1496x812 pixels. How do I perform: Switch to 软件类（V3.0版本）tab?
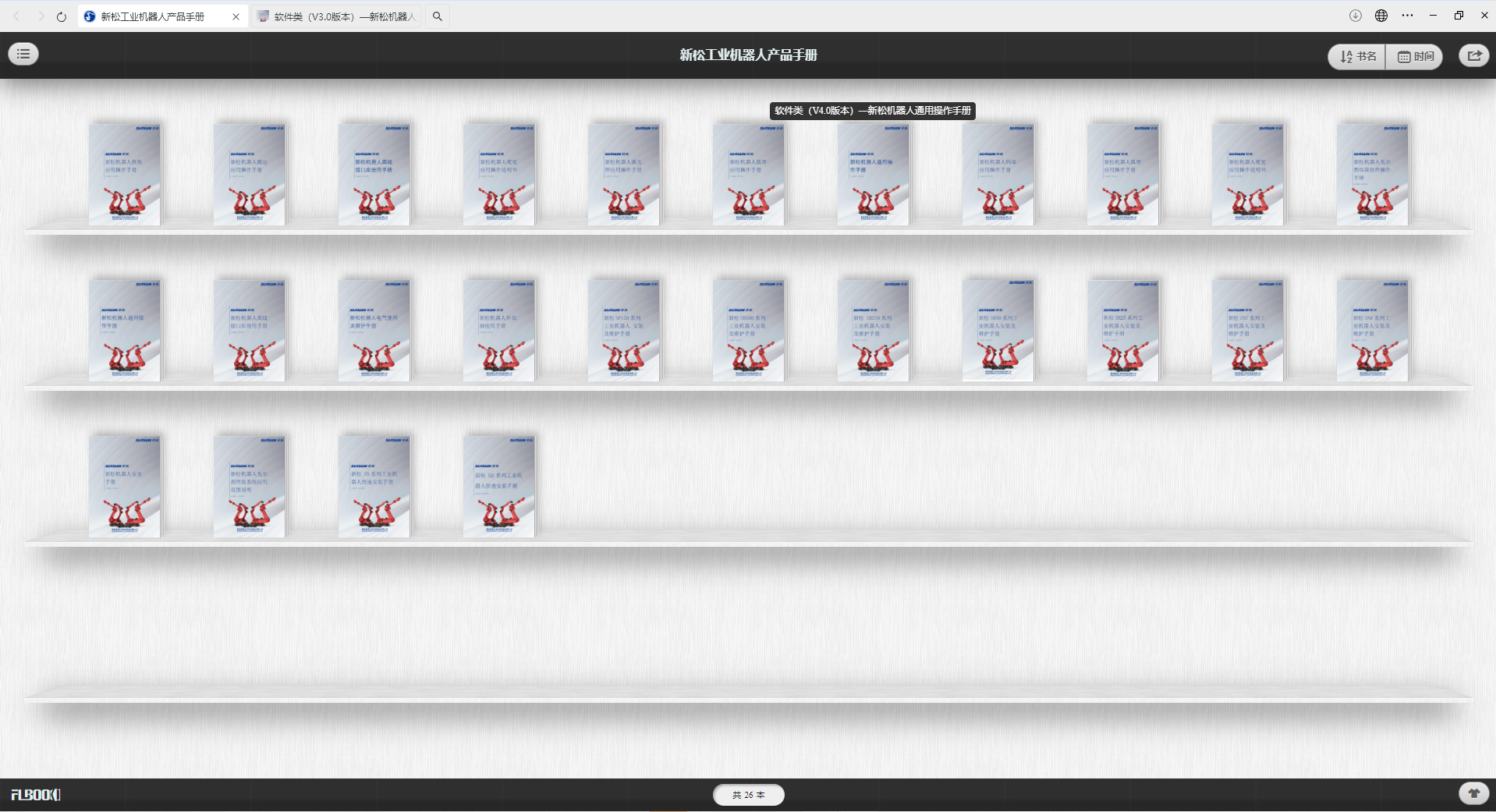pos(337,16)
